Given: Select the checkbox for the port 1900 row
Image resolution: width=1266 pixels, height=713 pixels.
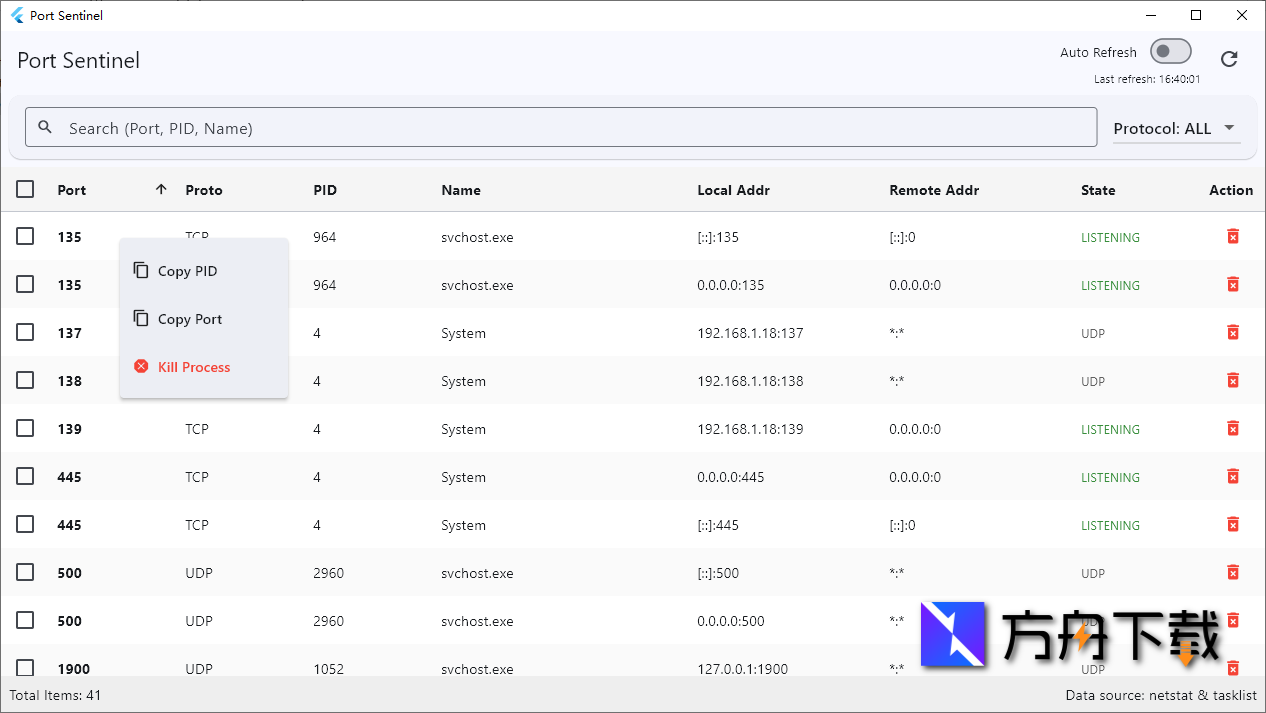Looking at the screenshot, I should click(25, 667).
